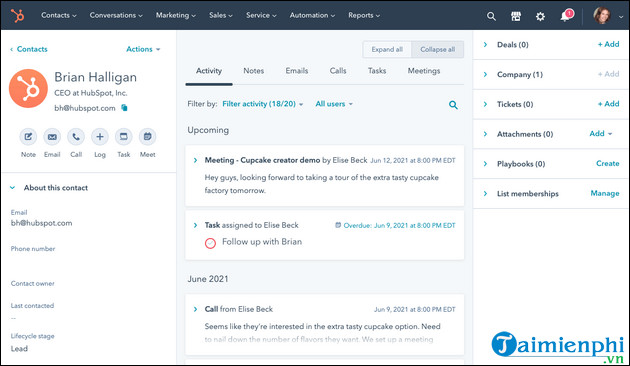Add a new deal
This screenshot has width=630, height=366.
(608, 44)
